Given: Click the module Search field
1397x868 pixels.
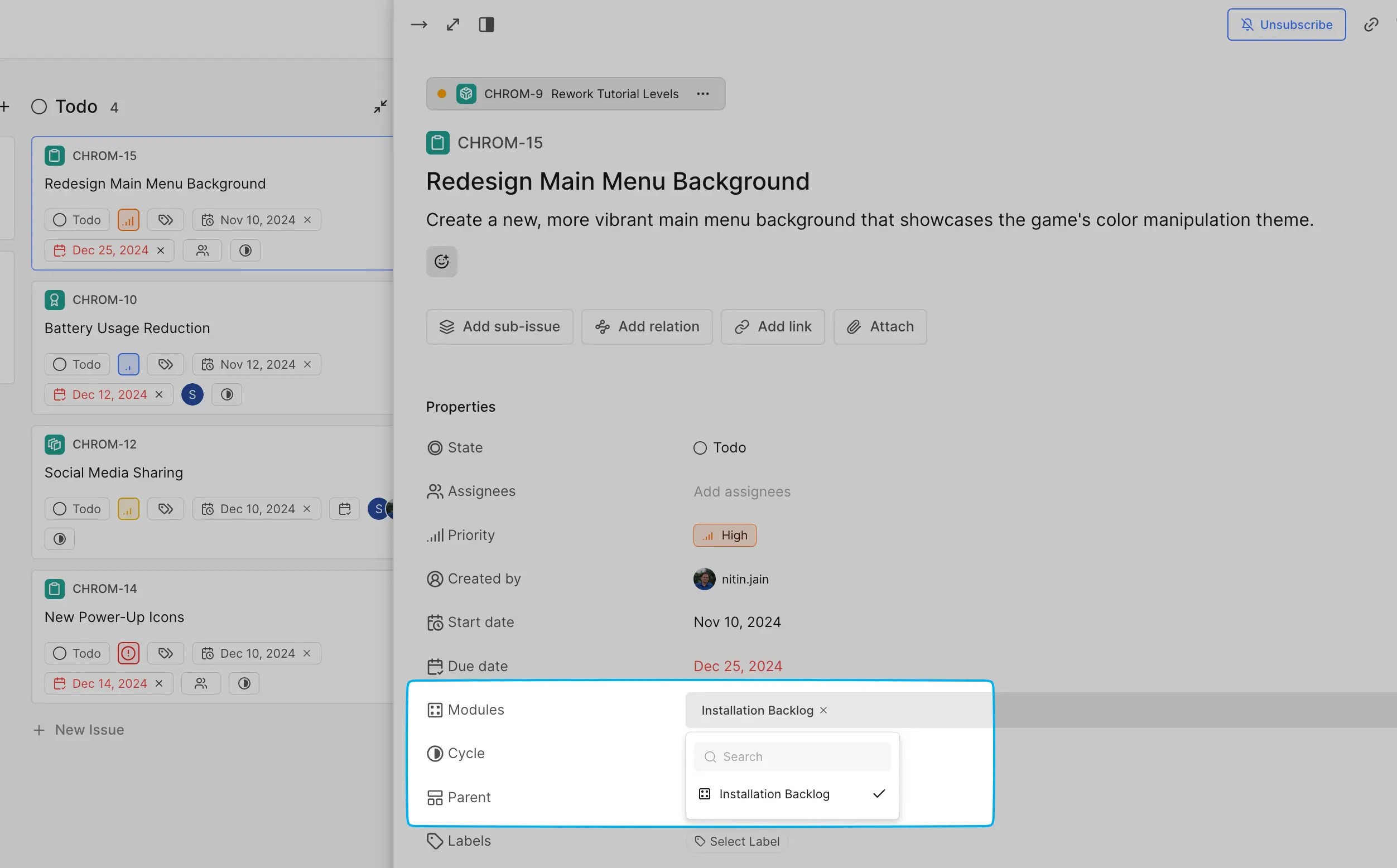Looking at the screenshot, I should (792, 756).
